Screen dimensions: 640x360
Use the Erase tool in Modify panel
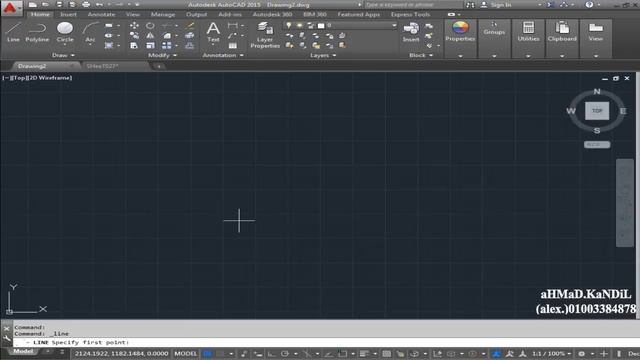190,25
